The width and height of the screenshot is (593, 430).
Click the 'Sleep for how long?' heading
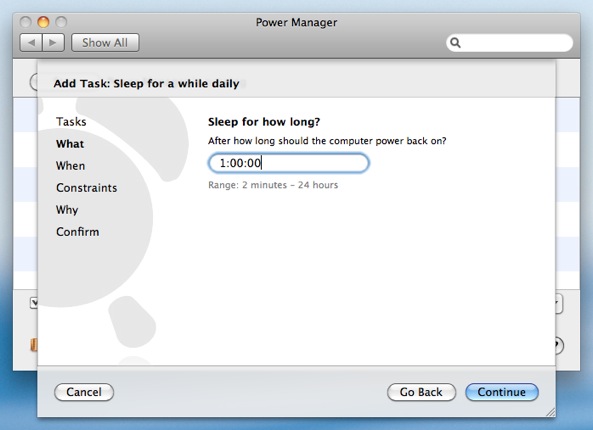click(264, 122)
